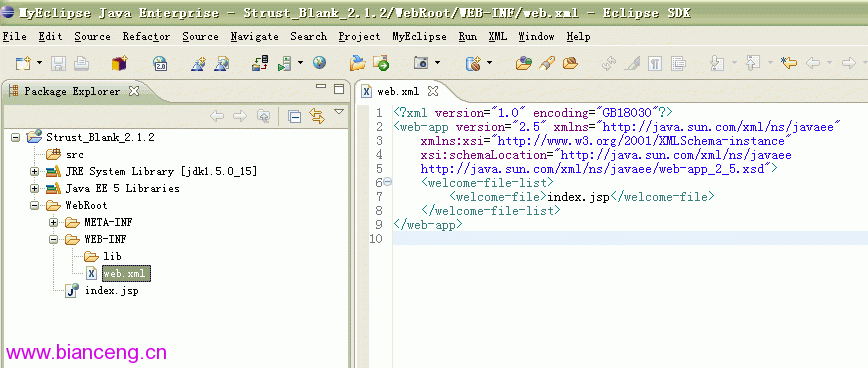Click the Last Edit Location icon
Image resolution: width=868 pixels, height=368 pixels.
789,63
